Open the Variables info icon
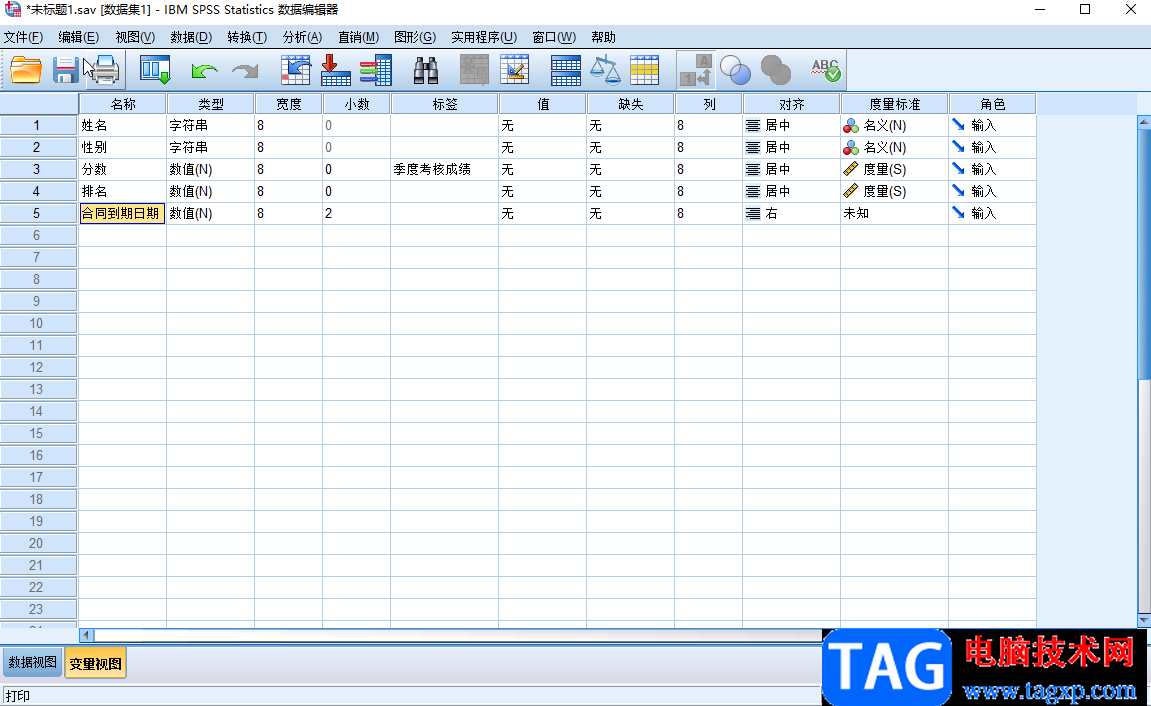Viewport: 1151px width, 706px height. (x=376, y=70)
